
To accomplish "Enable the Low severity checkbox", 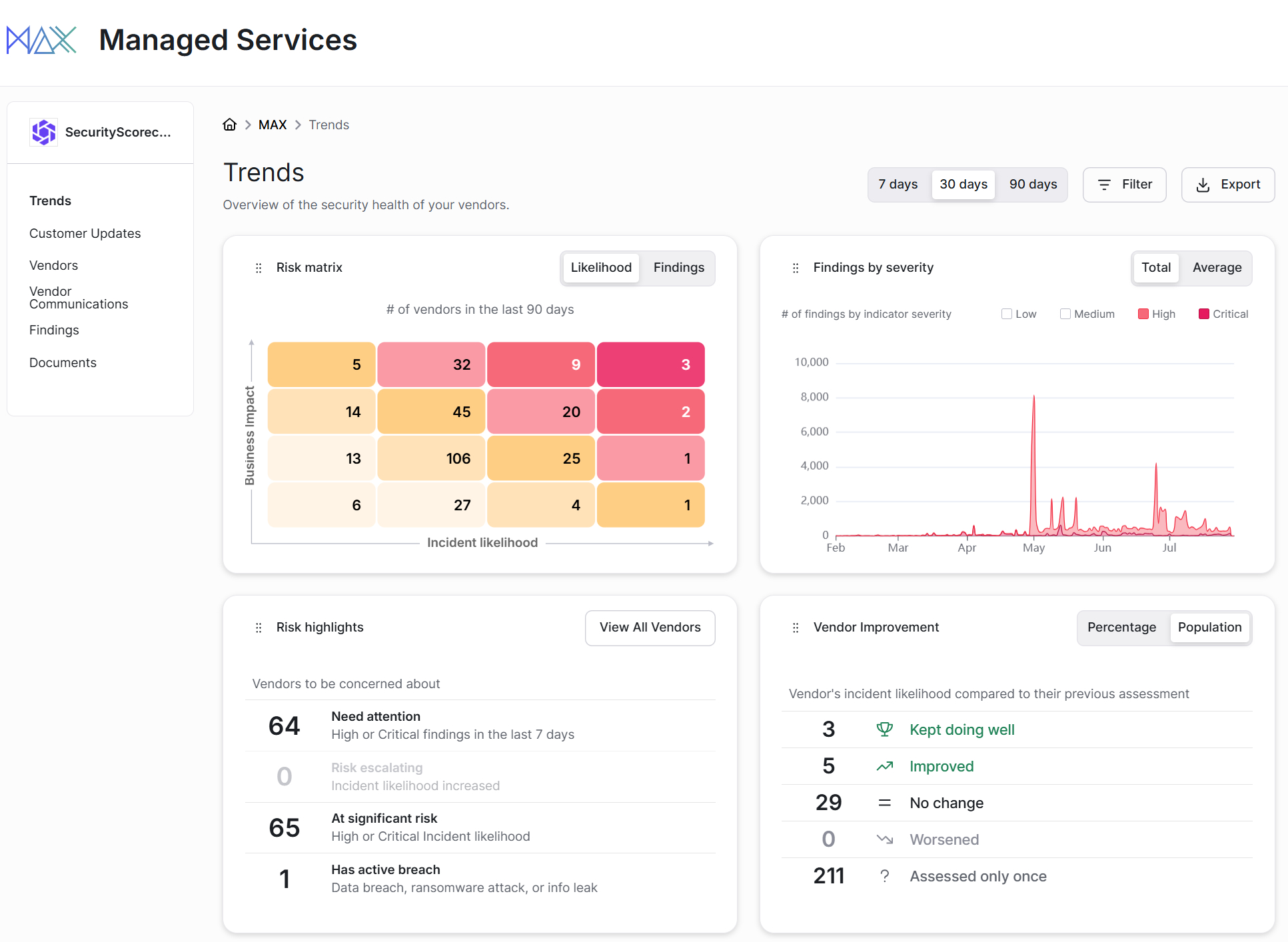I will [1007, 314].
